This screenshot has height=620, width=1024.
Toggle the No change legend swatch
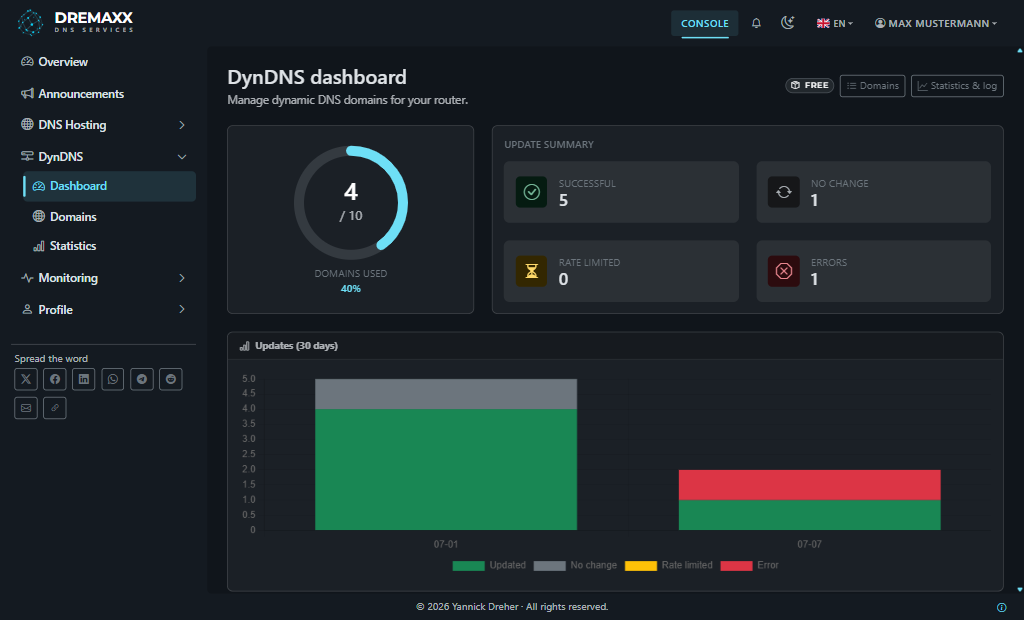pos(549,566)
